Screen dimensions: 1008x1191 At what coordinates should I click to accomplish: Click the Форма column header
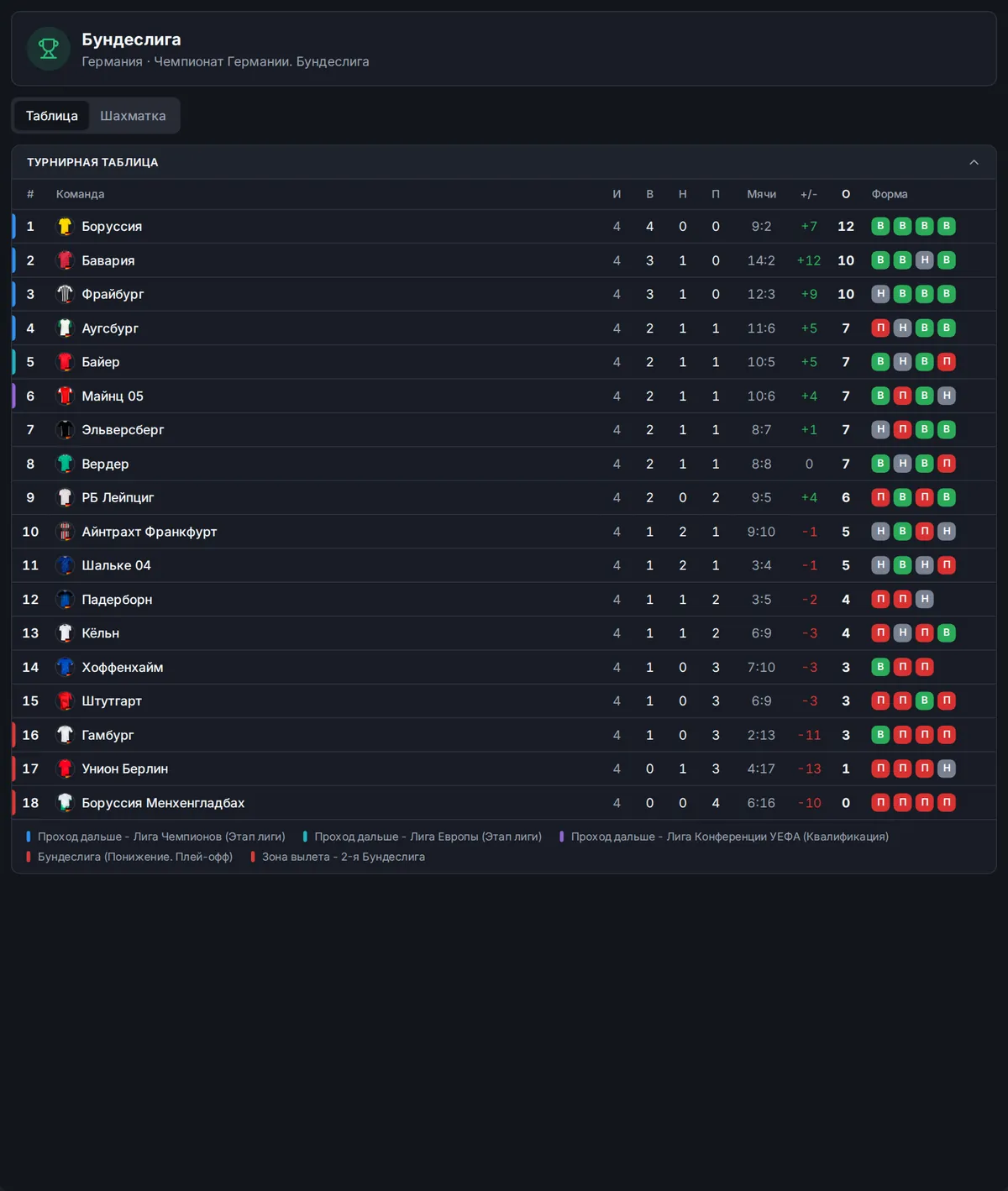click(x=890, y=194)
